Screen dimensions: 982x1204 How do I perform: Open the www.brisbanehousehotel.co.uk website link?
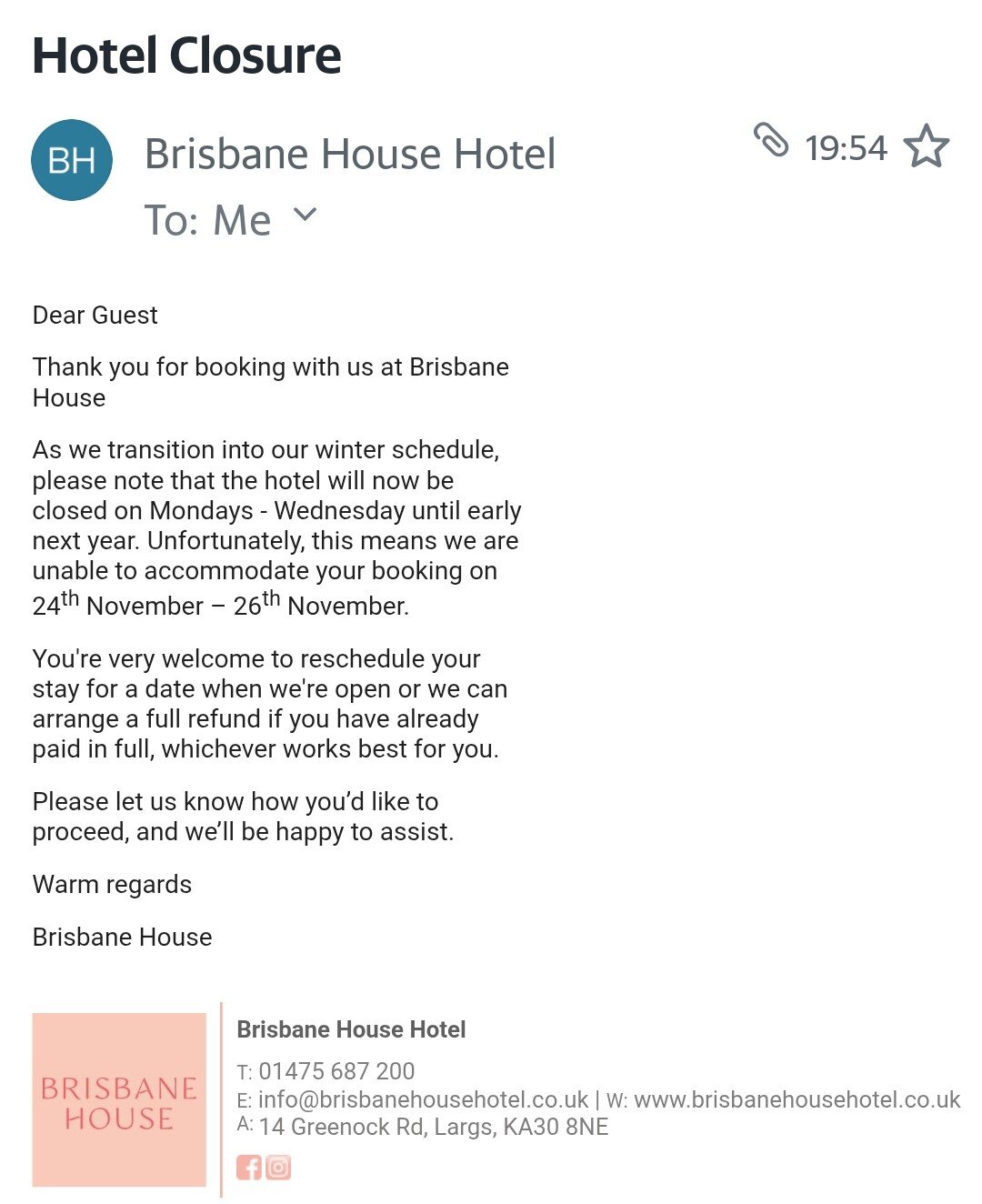pyautogui.click(x=797, y=1099)
